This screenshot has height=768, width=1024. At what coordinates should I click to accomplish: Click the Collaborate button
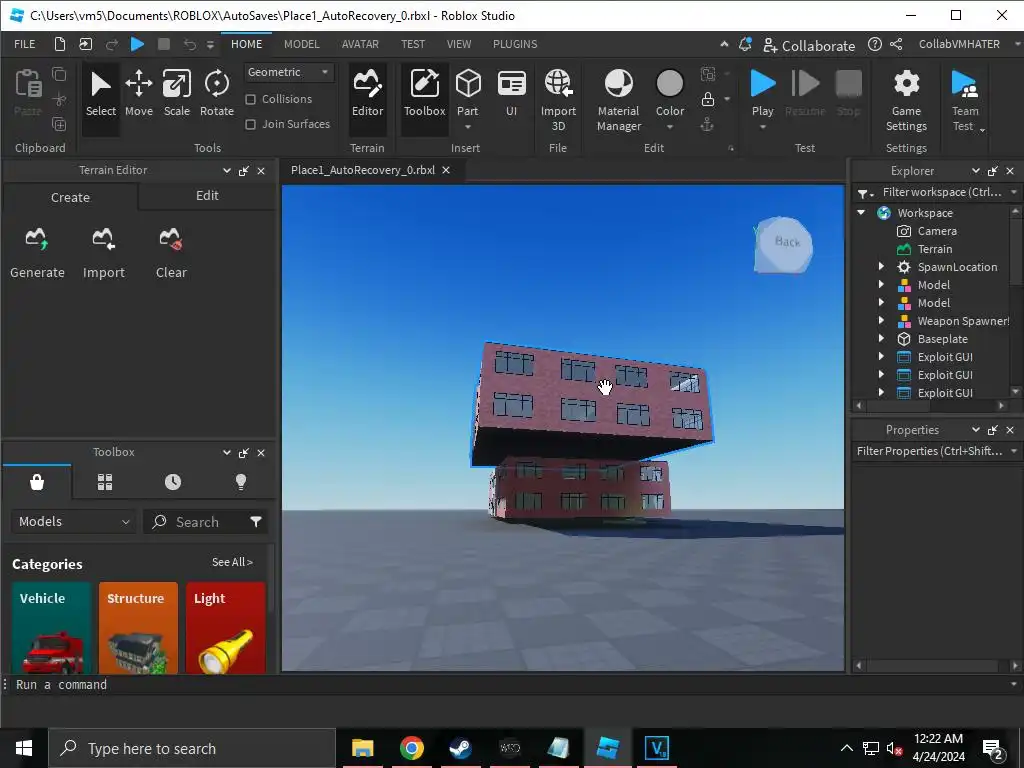[808, 45]
